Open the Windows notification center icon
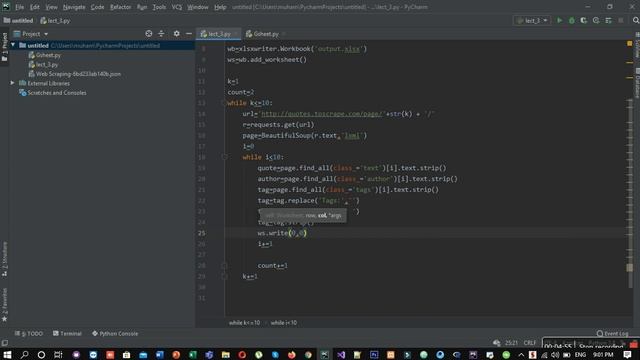This screenshot has width=640, height=360. [627, 355]
